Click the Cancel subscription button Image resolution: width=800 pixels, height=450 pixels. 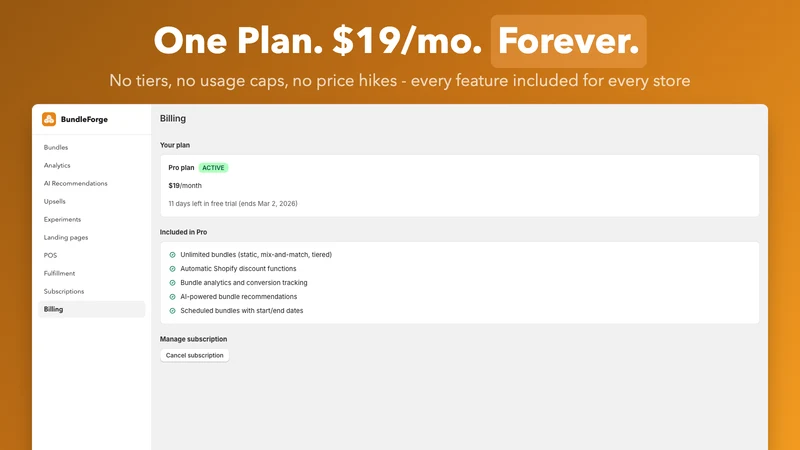tap(194, 356)
